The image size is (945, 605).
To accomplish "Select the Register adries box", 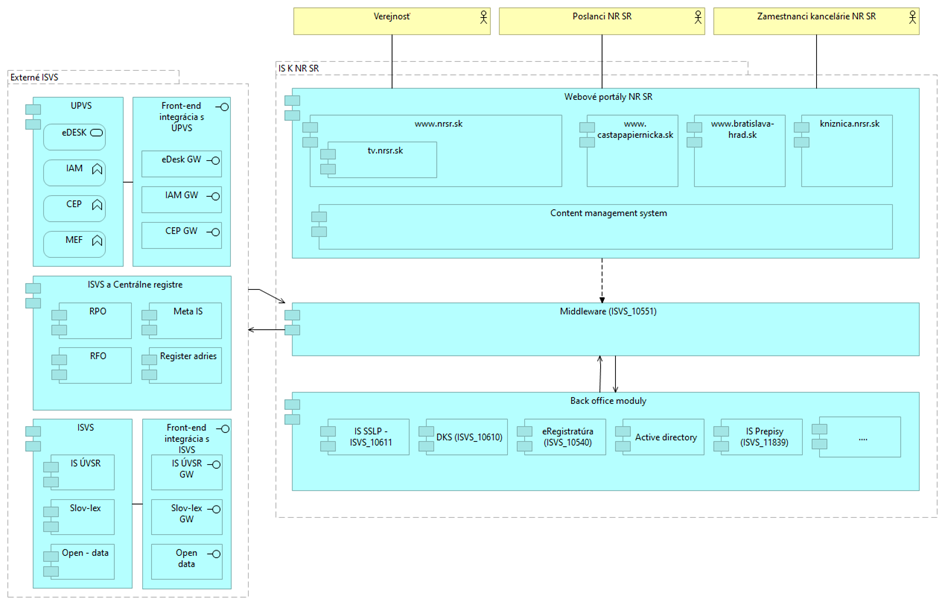I will pos(185,365).
